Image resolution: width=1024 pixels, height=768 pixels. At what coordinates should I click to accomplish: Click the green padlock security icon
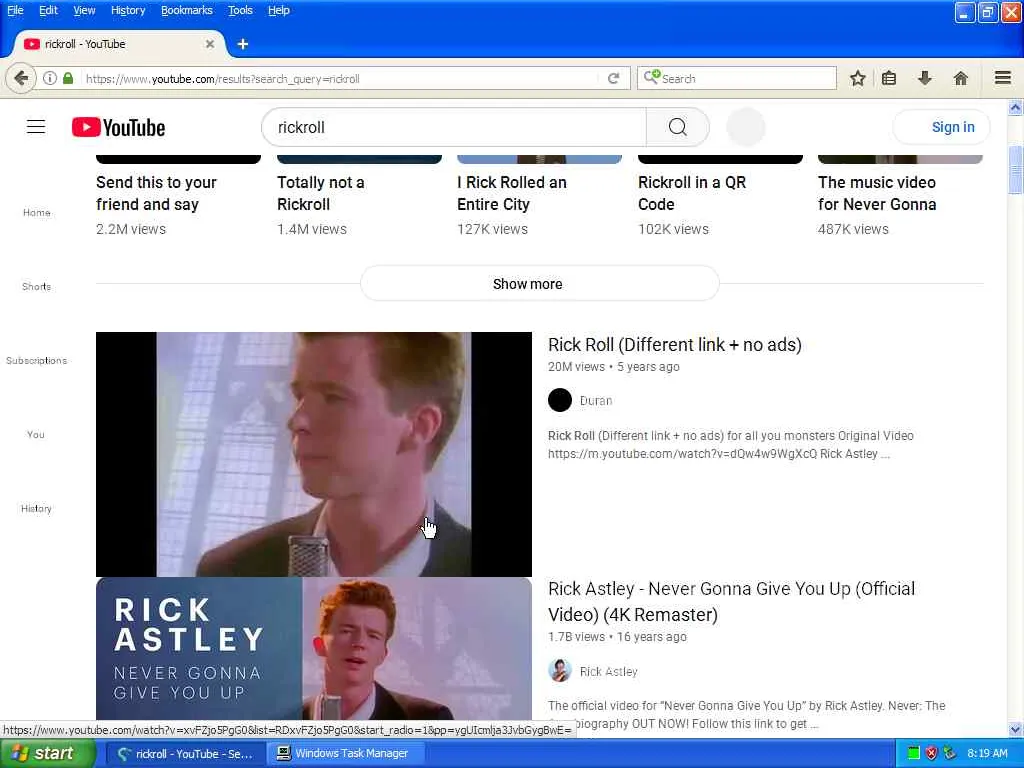(x=68, y=78)
